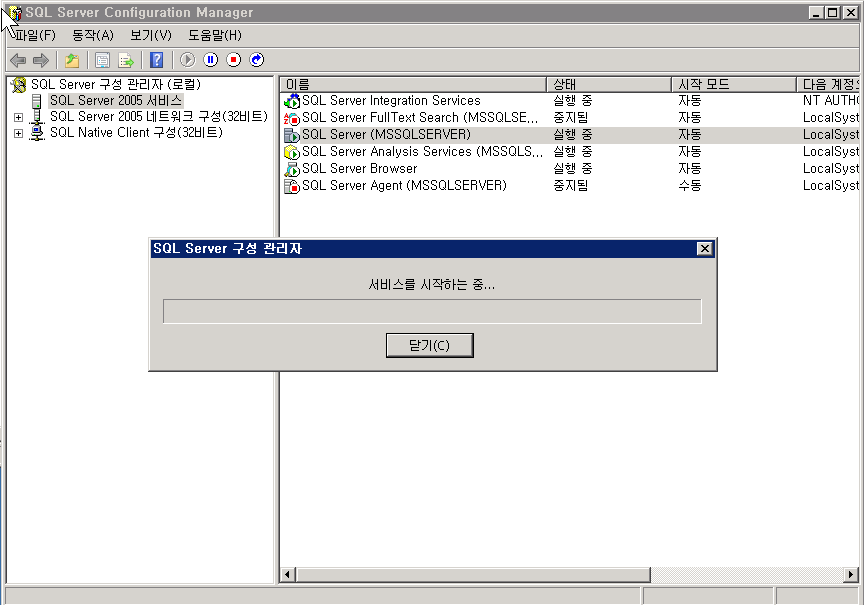The height and width of the screenshot is (605, 864).
Task: Click the Back arrow toolbar icon
Action: point(18,60)
